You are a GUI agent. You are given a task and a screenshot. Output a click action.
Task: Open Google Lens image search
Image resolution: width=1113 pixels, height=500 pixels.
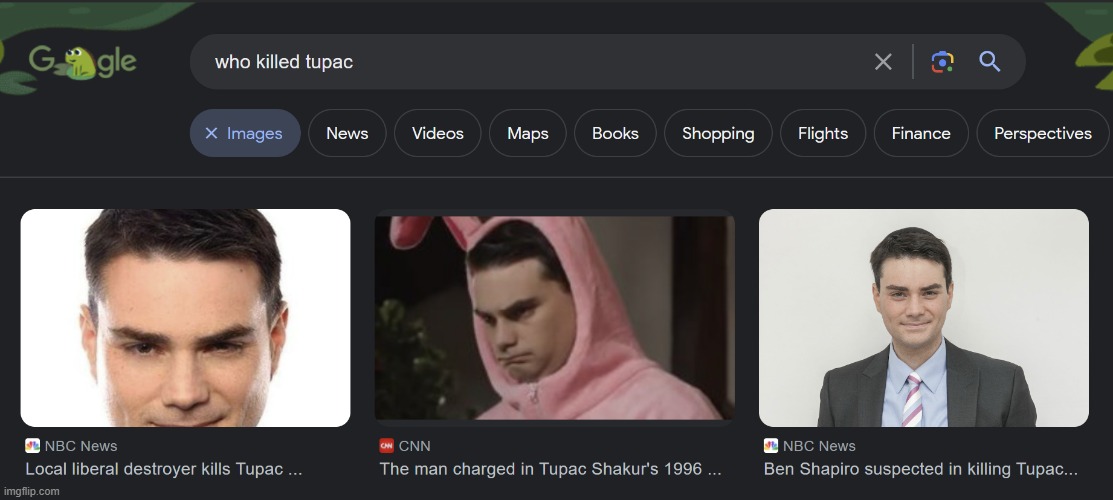942,62
